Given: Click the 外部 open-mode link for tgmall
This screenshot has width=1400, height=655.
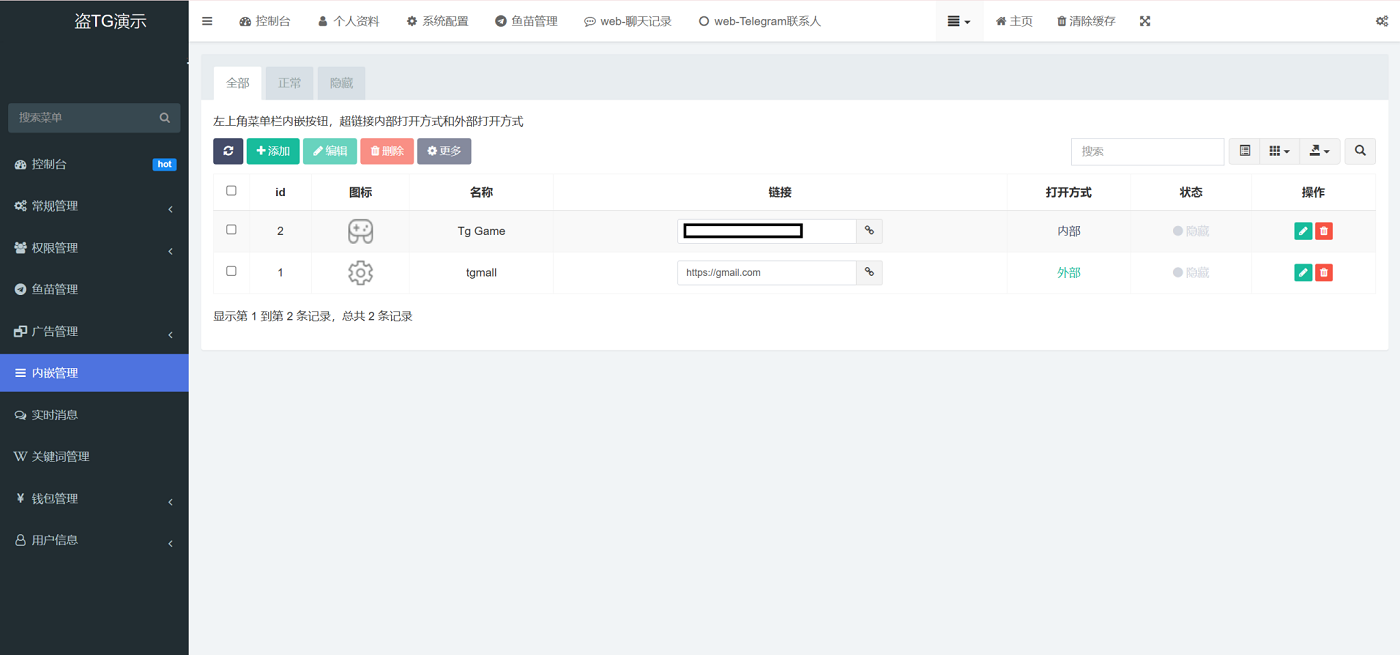Looking at the screenshot, I should pos(1068,273).
